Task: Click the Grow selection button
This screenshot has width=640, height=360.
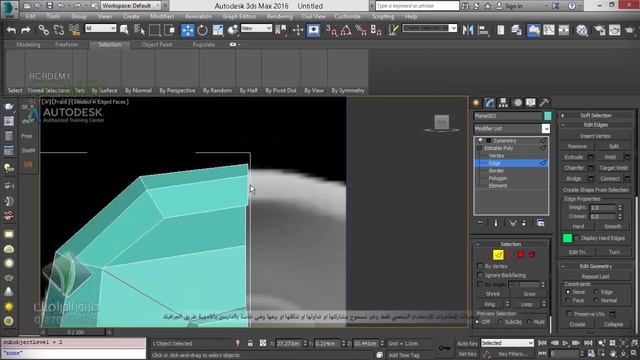Action: coord(529,293)
